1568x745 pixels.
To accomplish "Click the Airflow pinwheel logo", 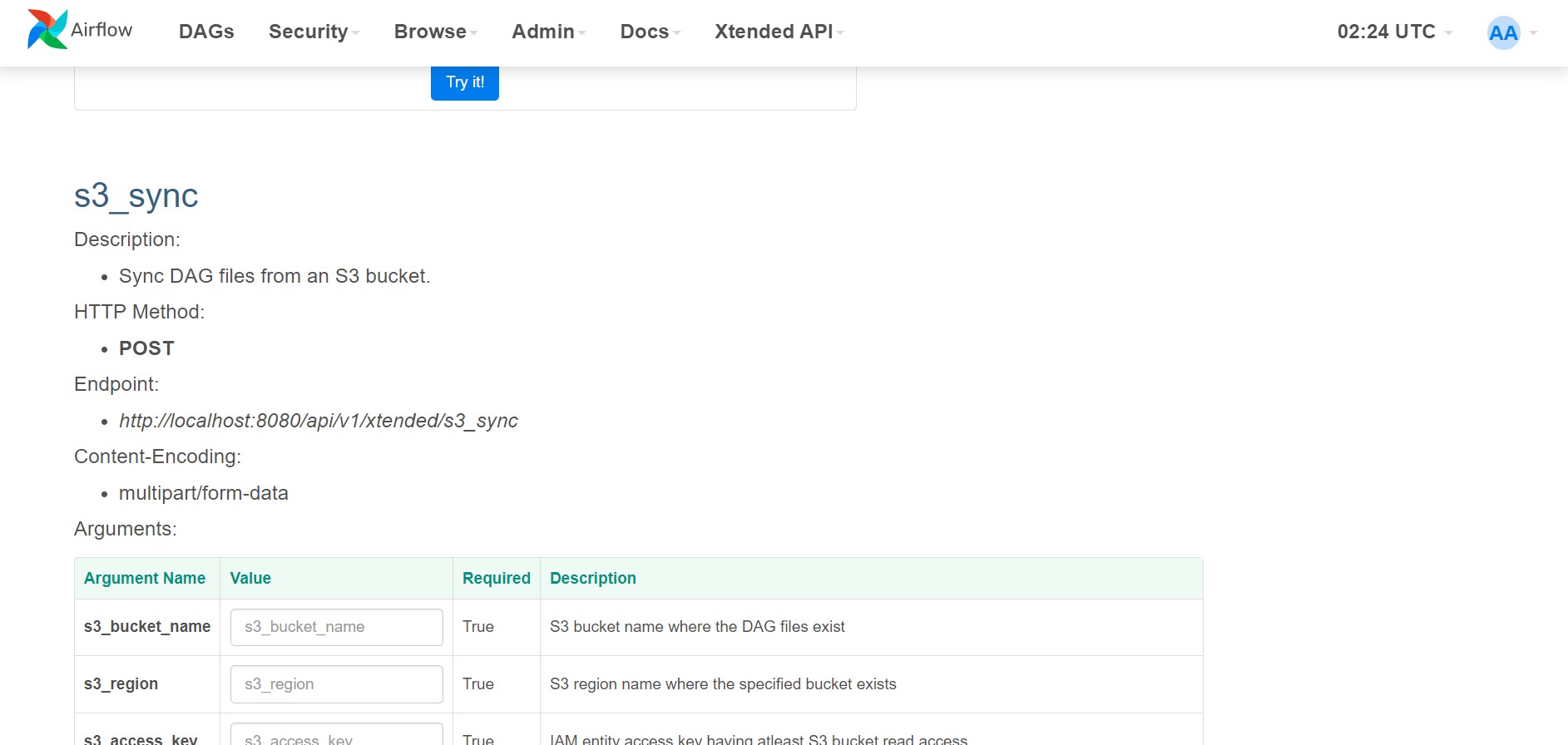I will [x=47, y=30].
